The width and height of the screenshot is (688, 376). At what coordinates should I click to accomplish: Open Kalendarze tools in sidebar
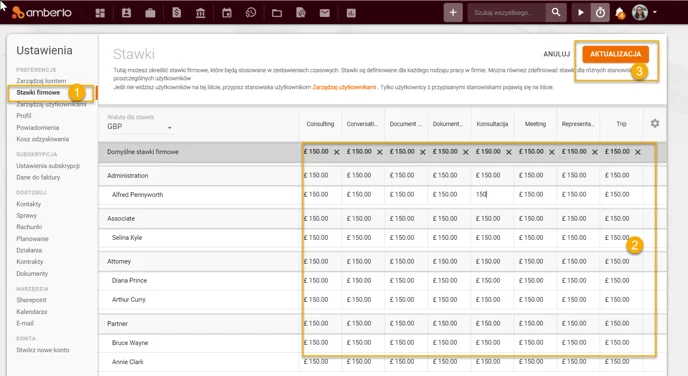[x=32, y=312]
